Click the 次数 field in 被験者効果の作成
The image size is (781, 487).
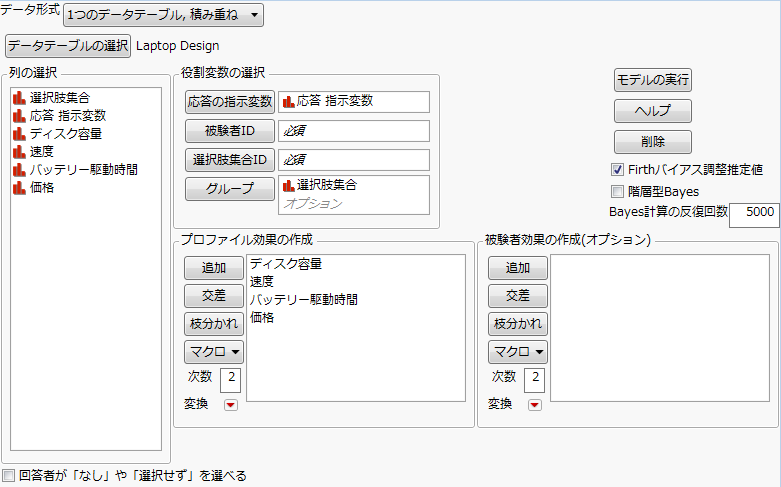click(x=534, y=380)
